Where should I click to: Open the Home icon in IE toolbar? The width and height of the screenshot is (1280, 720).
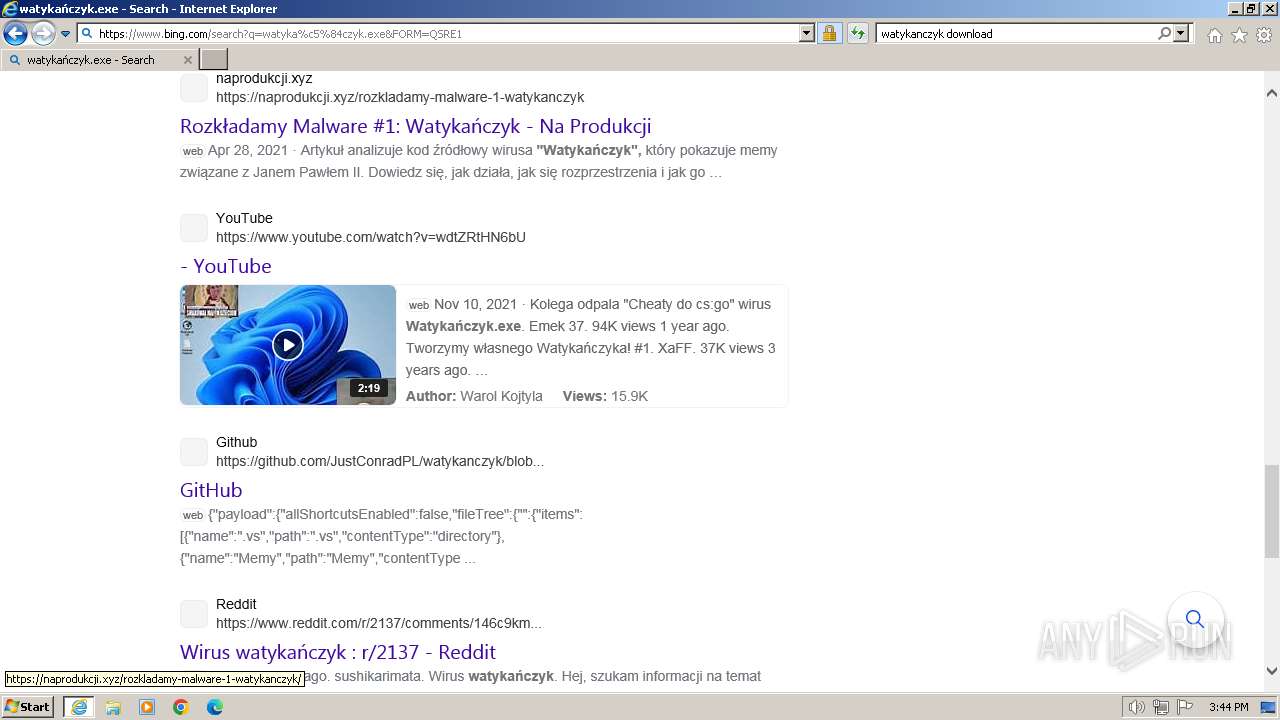[x=1214, y=35]
